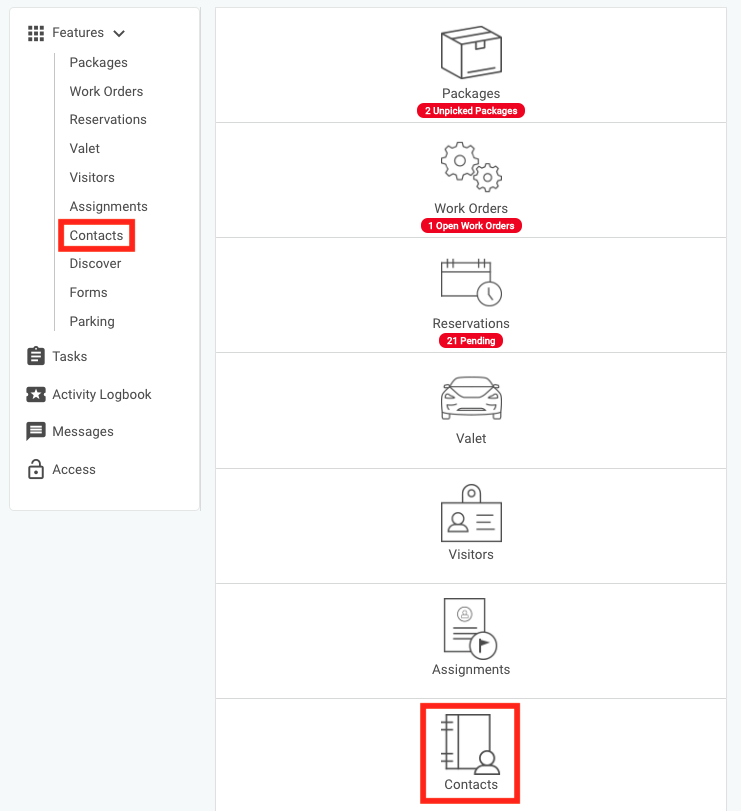This screenshot has width=741, height=811.
Task: Open Discover from the sidebar menu
Action: (x=95, y=264)
